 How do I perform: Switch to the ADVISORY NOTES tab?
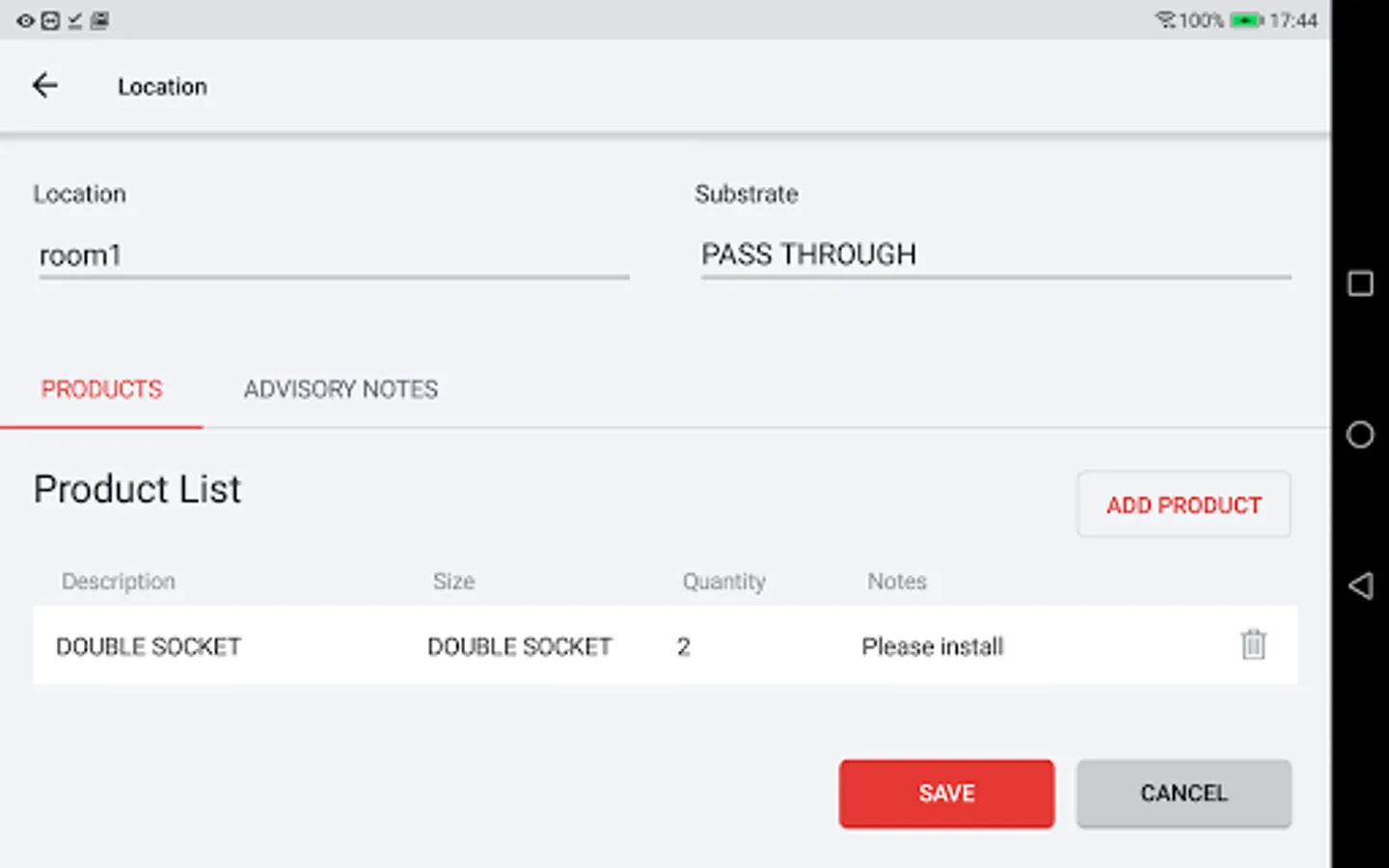[x=340, y=390]
